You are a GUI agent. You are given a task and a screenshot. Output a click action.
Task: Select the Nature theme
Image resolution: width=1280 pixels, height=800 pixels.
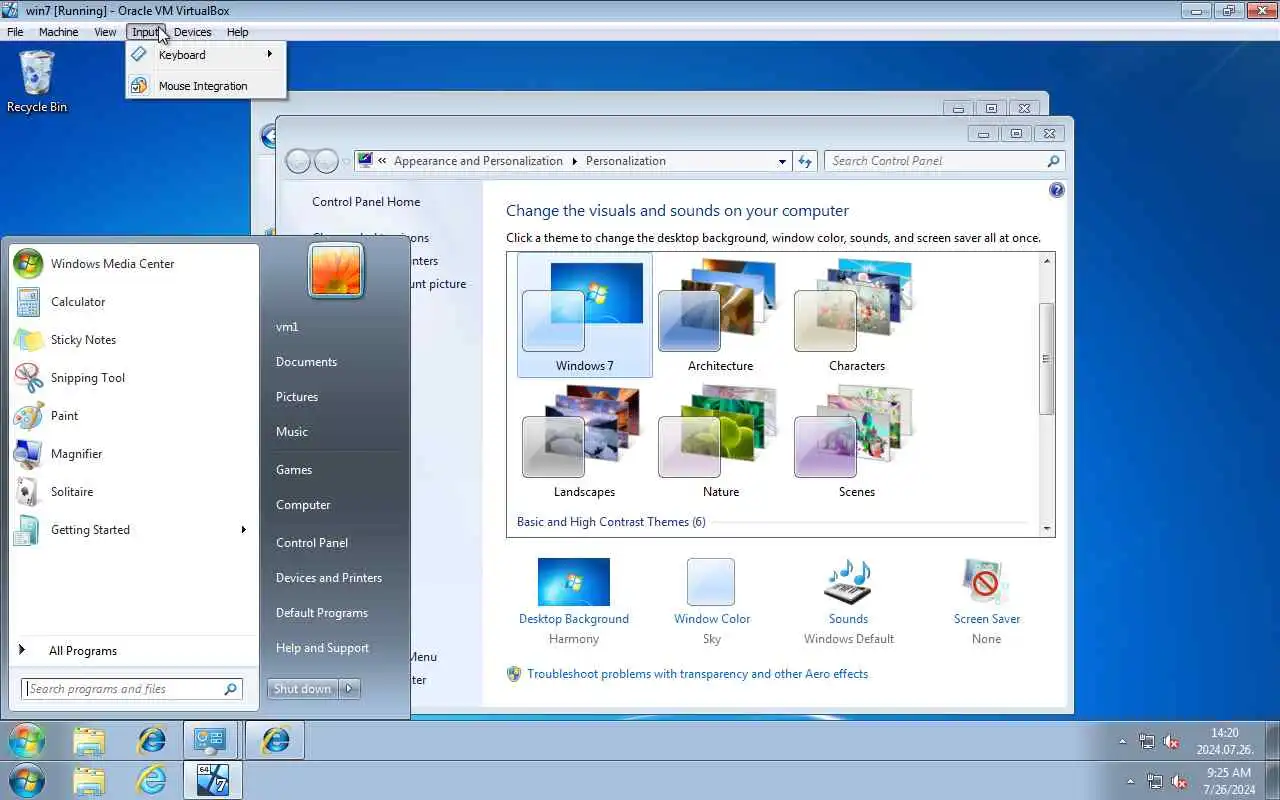(x=720, y=441)
